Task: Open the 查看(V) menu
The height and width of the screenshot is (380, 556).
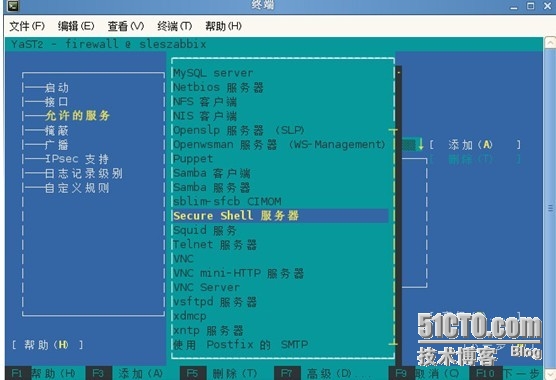Action: click(x=126, y=26)
